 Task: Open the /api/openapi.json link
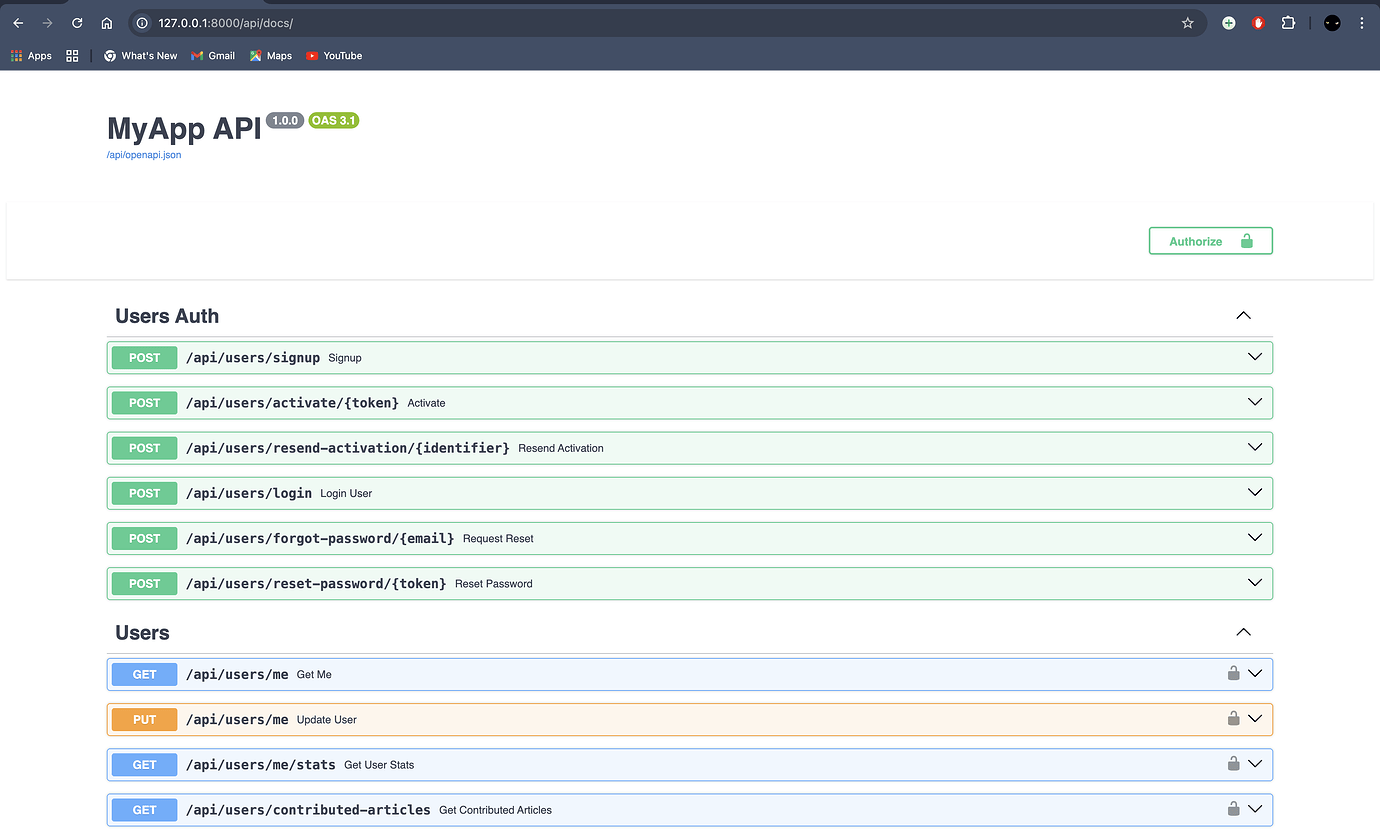(144, 155)
